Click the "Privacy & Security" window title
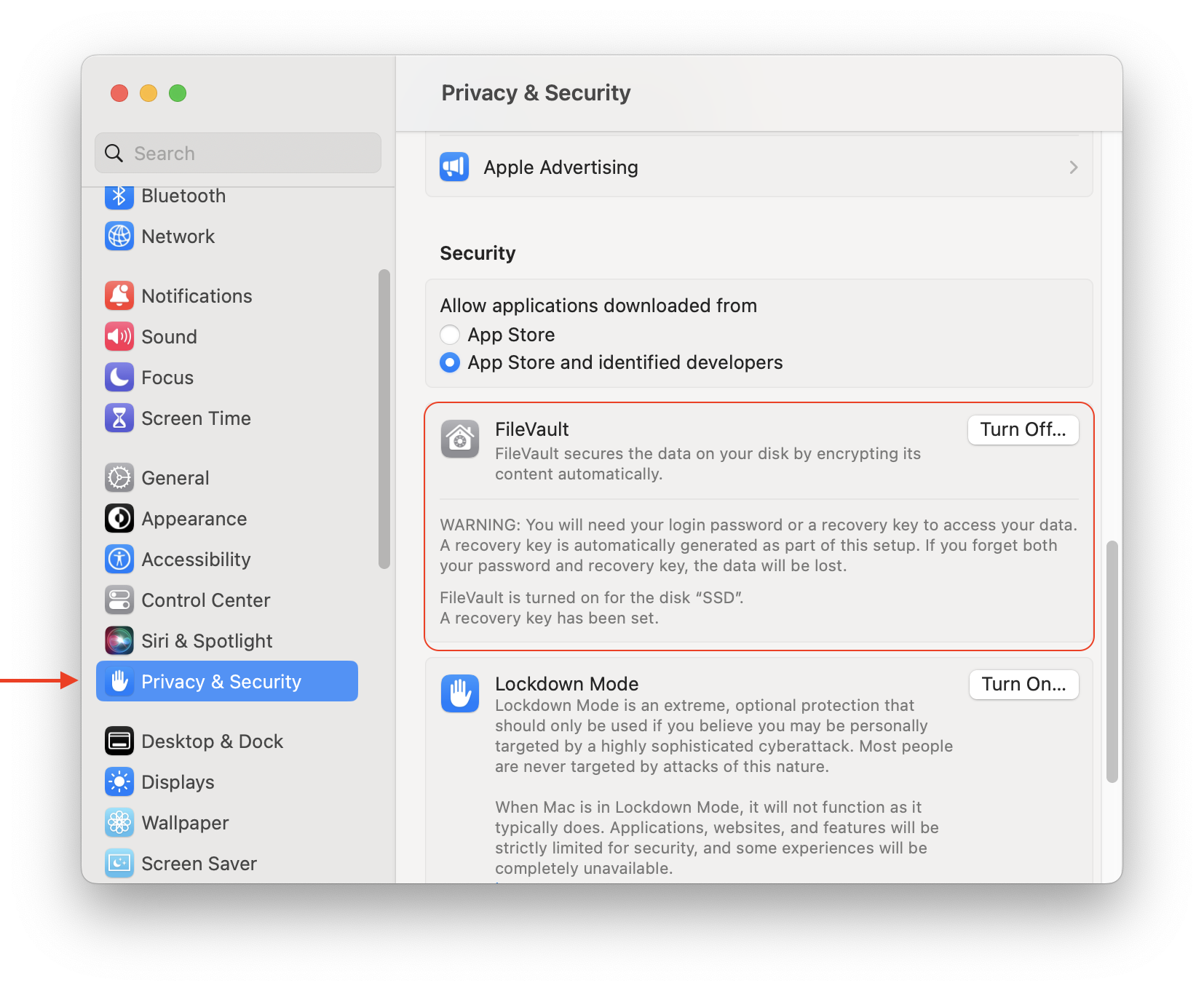This screenshot has height=991, width=1204. click(536, 93)
